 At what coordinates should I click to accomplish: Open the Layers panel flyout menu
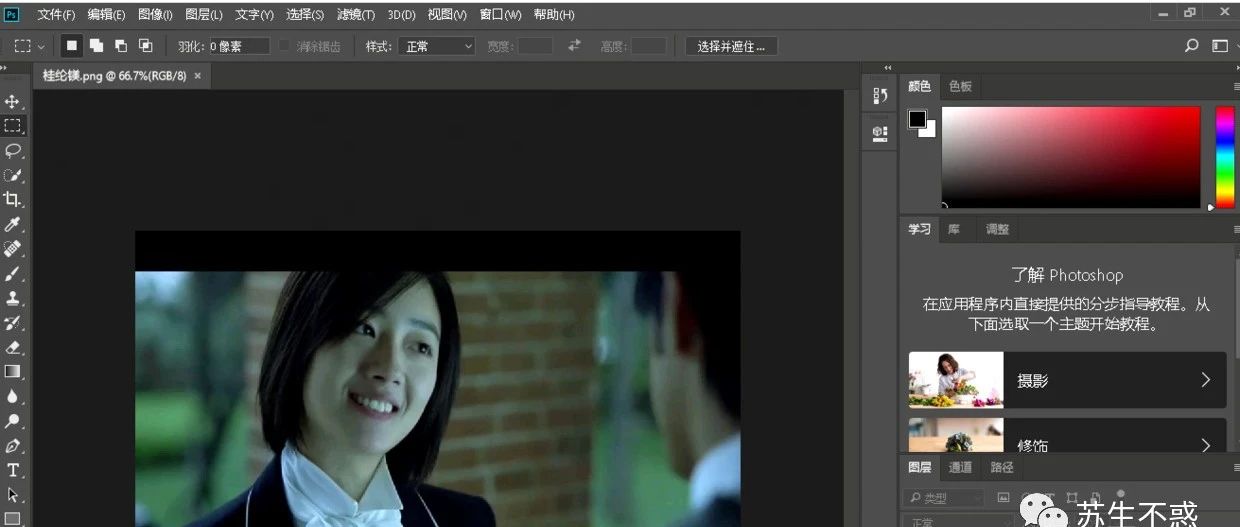point(1235,467)
